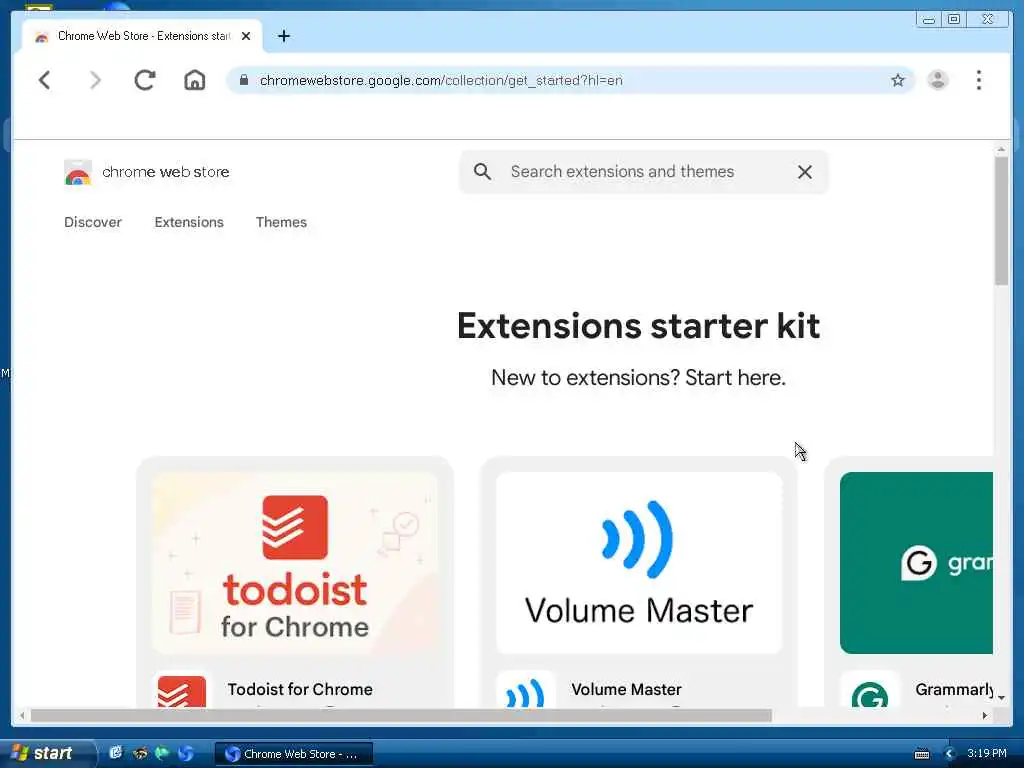Expand hidden tray icons with the arrow
The width and height of the screenshot is (1024, 768).
[949, 754]
